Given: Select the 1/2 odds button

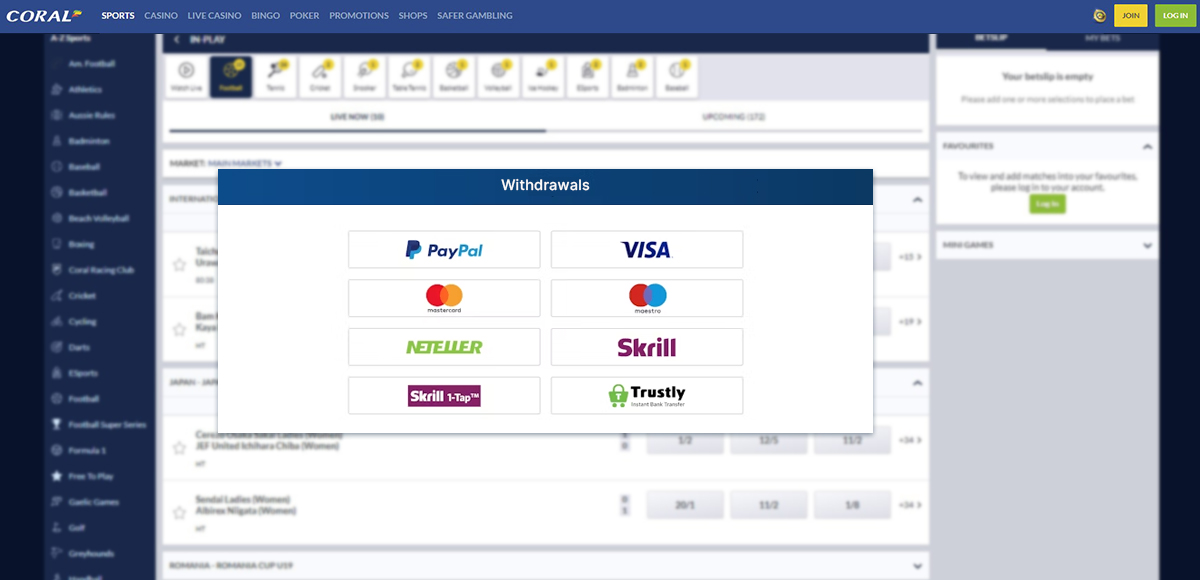Looking at the screenshot, I should (x=685, y=440).
